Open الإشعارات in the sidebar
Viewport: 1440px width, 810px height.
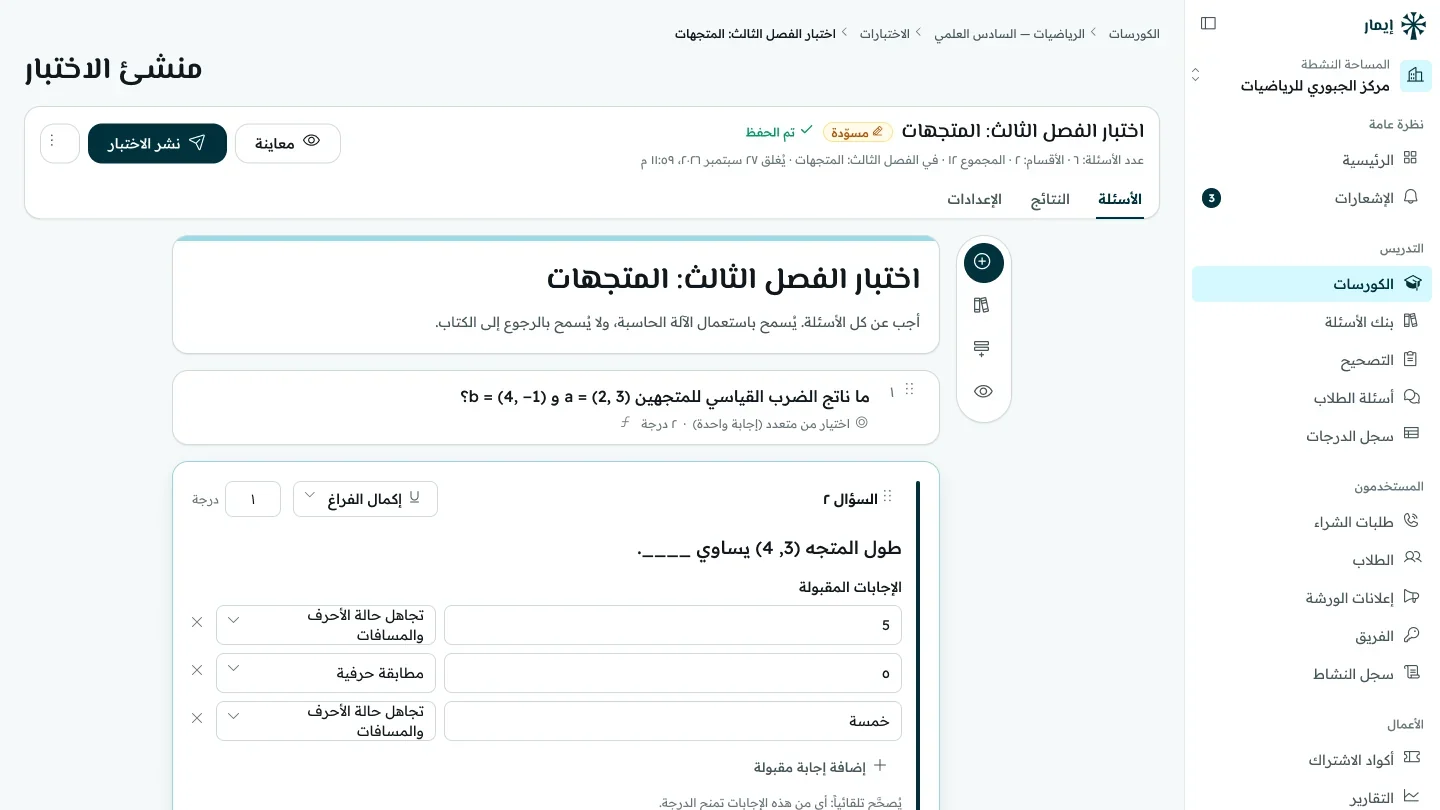(1312, 198)
